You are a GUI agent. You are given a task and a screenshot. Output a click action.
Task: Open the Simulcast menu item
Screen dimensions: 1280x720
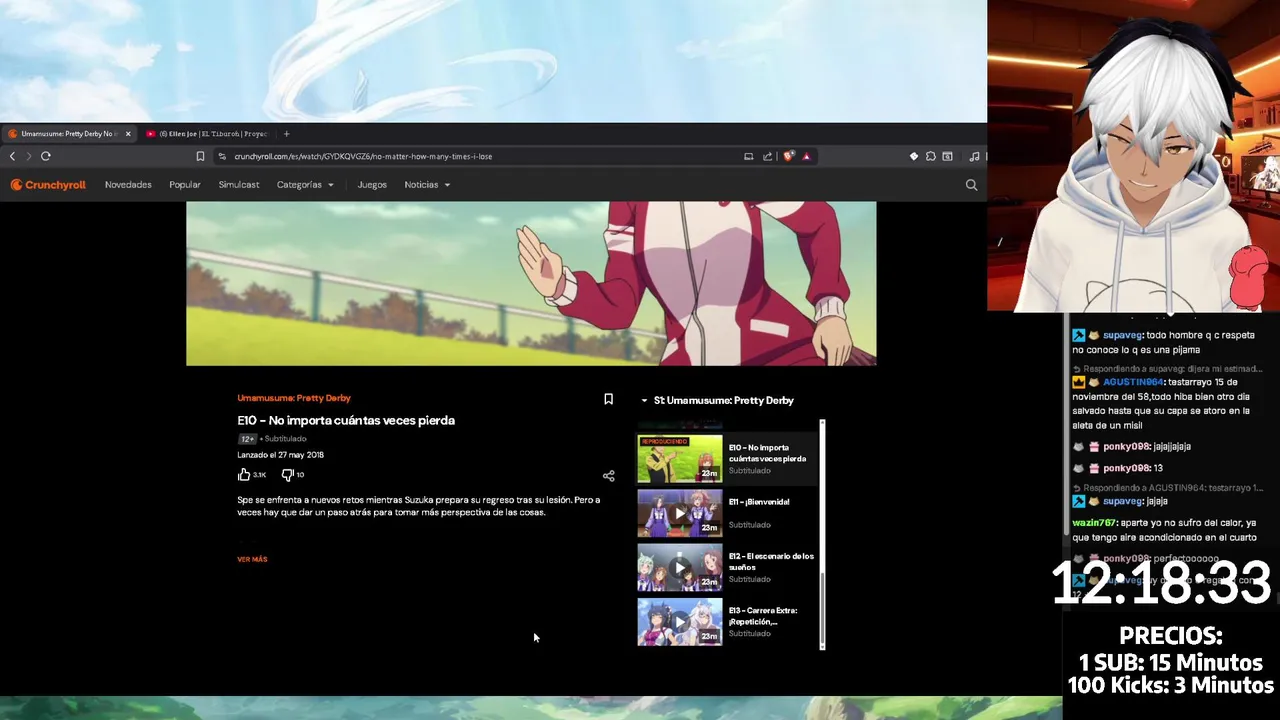coord(239,185)
